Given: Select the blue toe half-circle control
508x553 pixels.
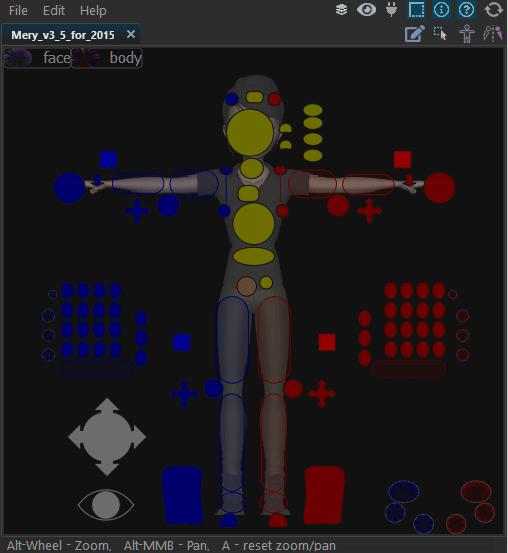Looking at the screenshot, I should [x=229, y=521].
